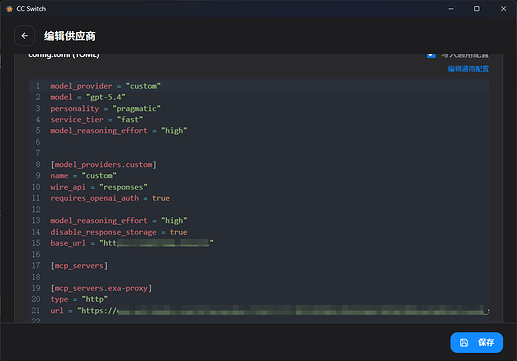Click the name = "custom" line

[83, 175]
